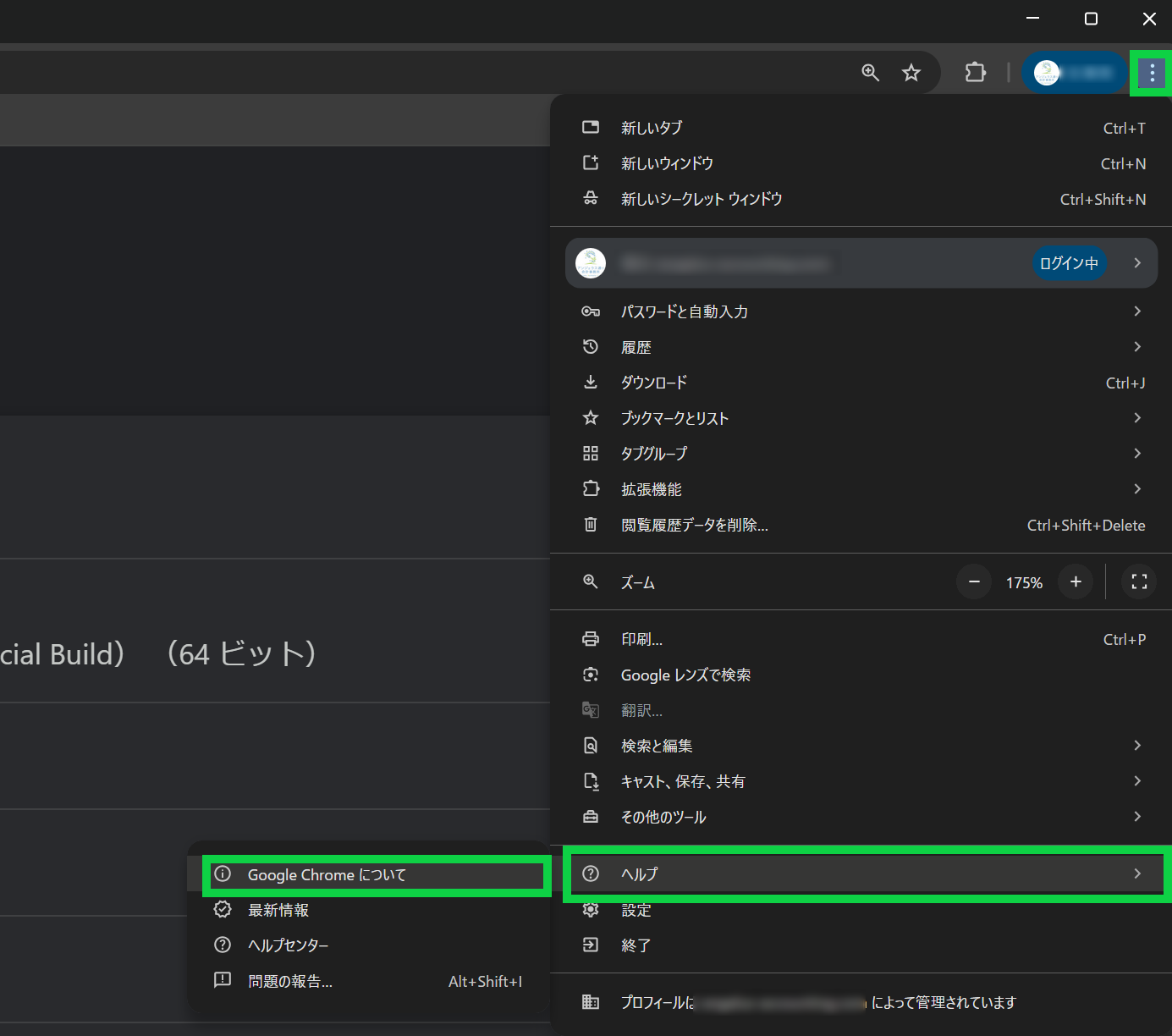Open the Extensions puzzle icon in toolbar
Viewport: 1172px width, 1036px height.
point(975,73)
